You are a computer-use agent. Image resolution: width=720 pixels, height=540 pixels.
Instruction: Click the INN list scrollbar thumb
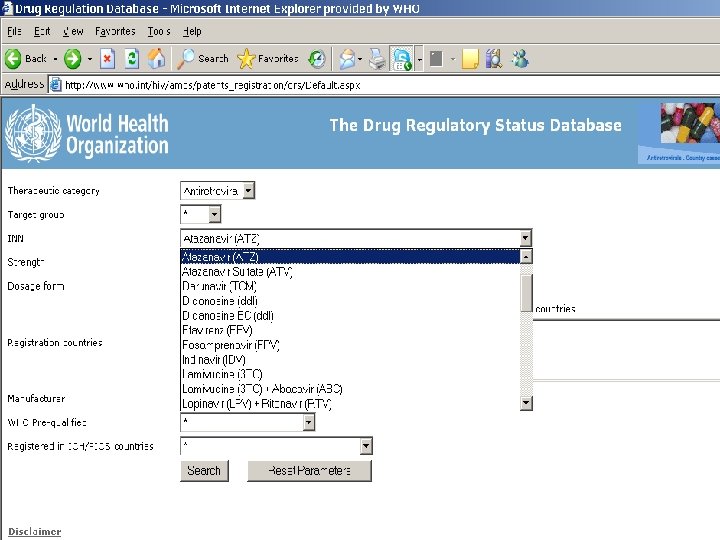click(x=526, y=293)
